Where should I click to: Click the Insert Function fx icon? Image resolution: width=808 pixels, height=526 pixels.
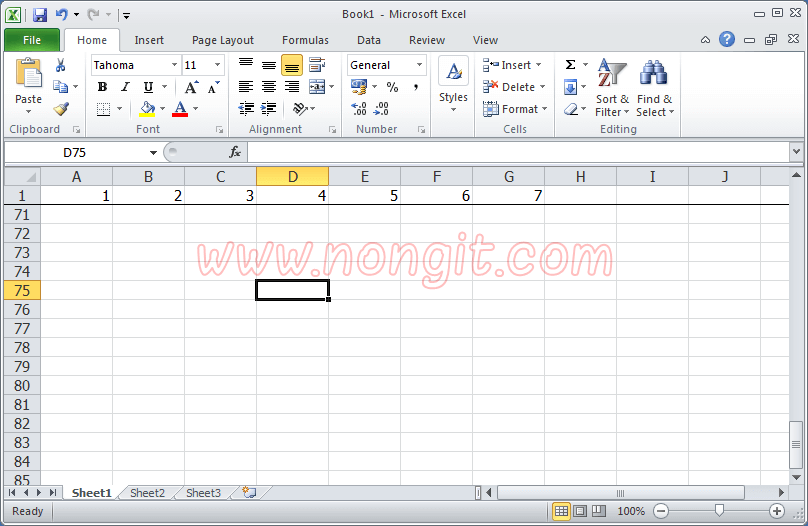(x=235, y=152)
